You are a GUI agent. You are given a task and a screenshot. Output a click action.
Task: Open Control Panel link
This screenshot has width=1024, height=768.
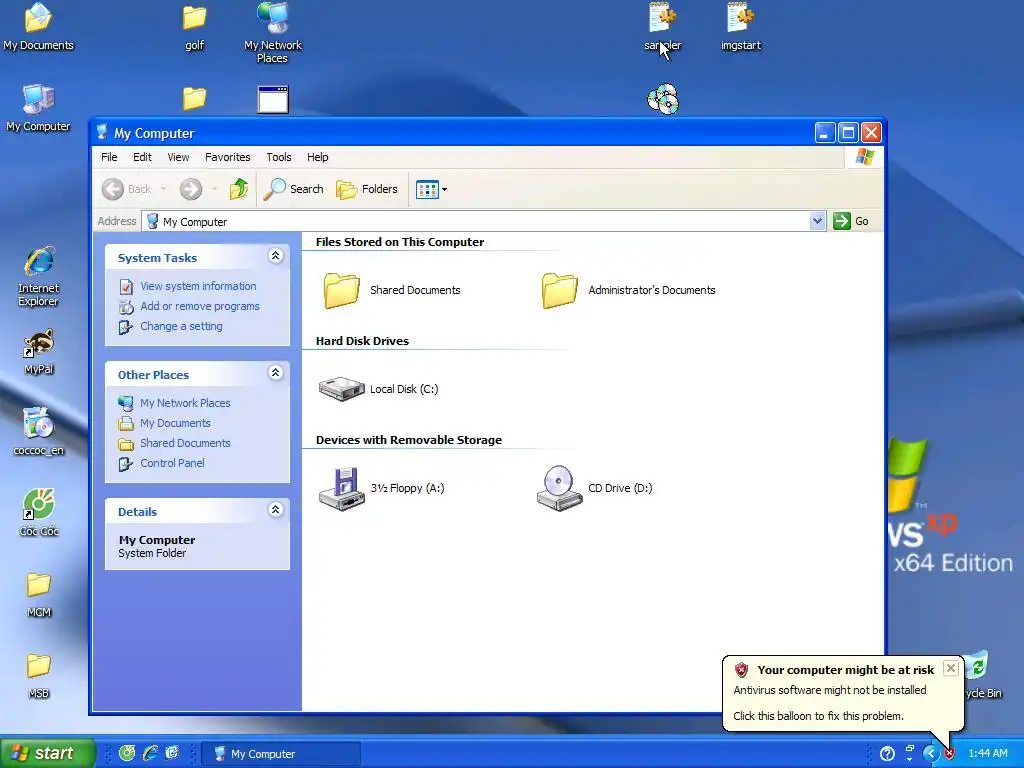pyautogui.click(x=172, y=463)
